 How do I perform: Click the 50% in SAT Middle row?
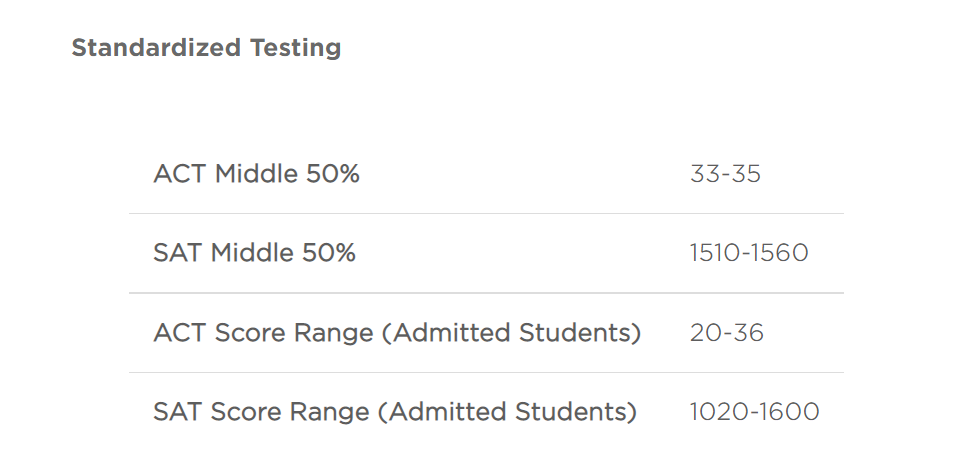coord(328,253)
